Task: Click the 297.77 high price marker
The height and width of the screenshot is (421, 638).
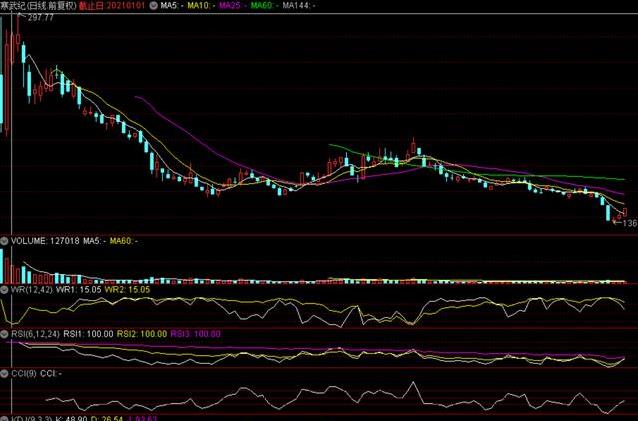Action: click(41, 18)
